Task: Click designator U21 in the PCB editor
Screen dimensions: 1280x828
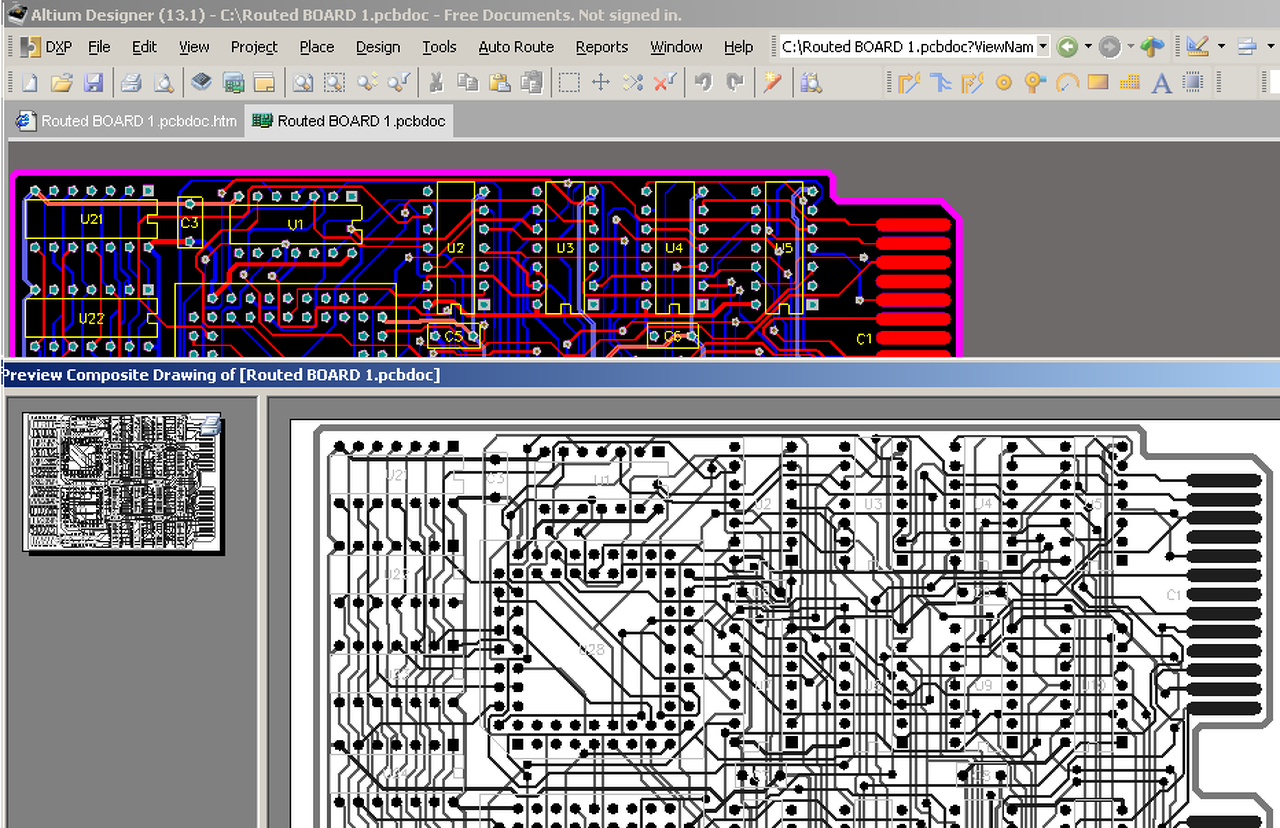Action: click(91, 219)
